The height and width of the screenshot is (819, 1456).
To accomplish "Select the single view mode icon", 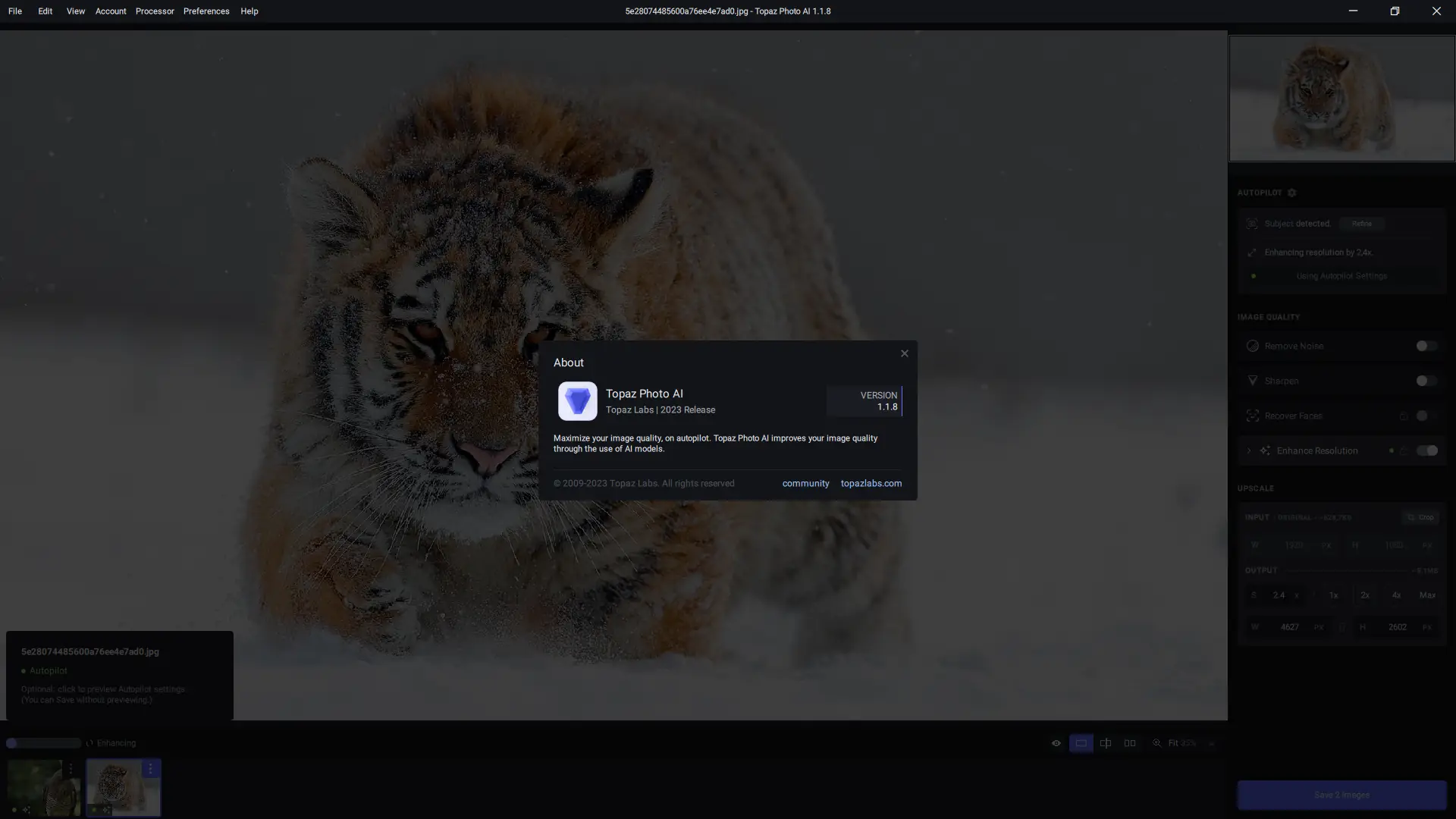I will click(x=1081, y=743).
